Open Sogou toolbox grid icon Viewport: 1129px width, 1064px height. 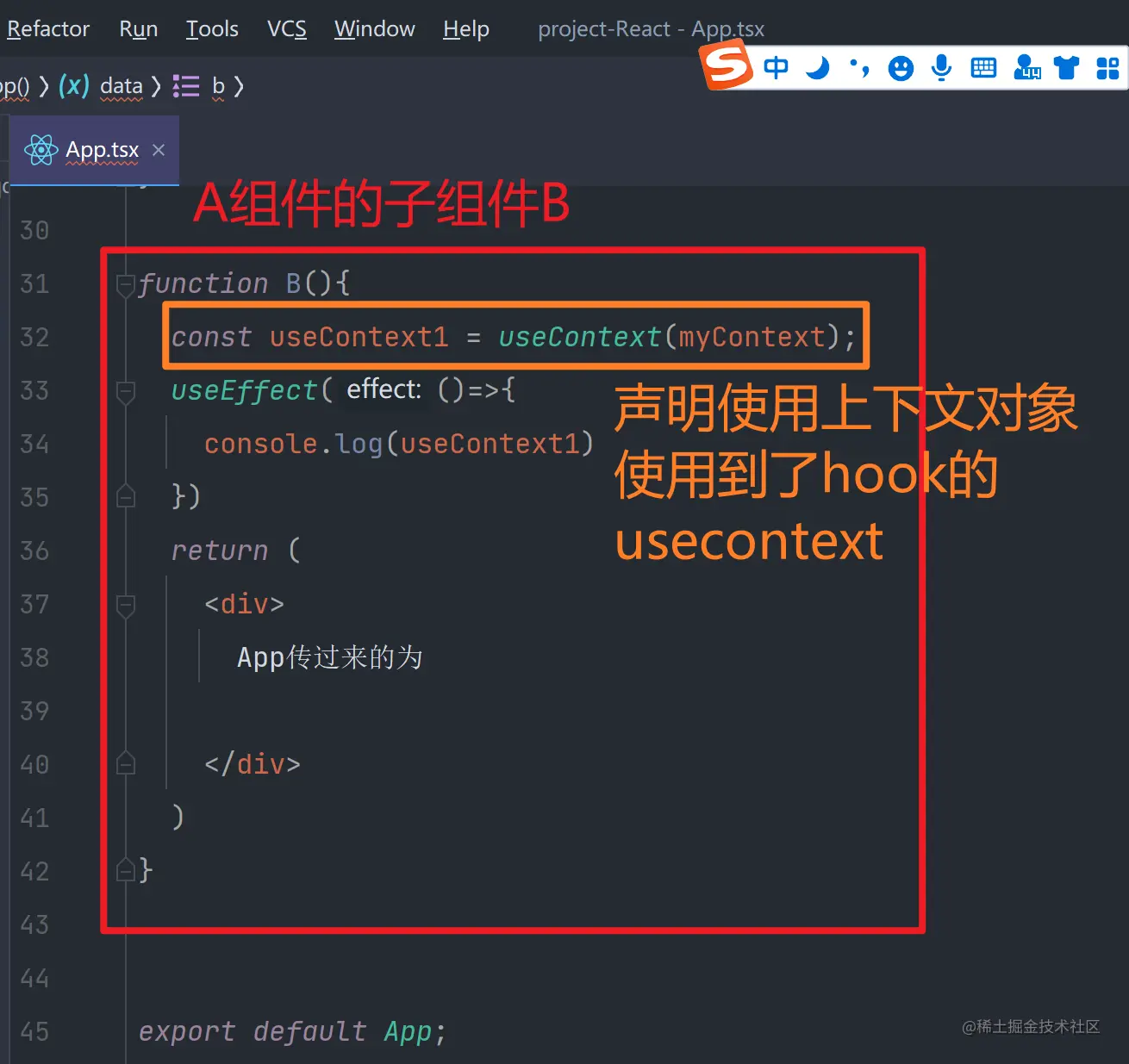(x=1107, y=68)
